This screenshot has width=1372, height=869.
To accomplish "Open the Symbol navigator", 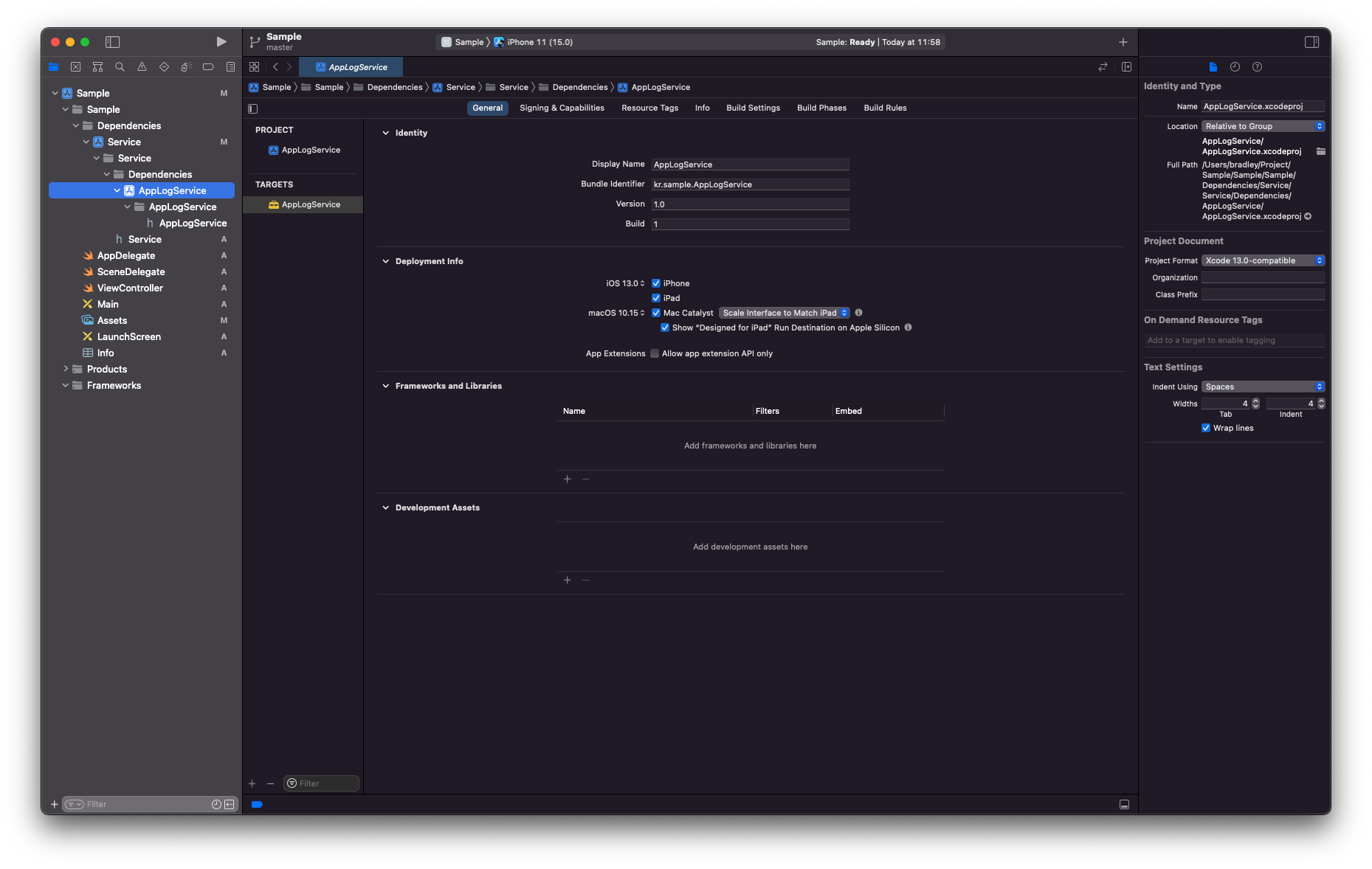I will point(97,67).
